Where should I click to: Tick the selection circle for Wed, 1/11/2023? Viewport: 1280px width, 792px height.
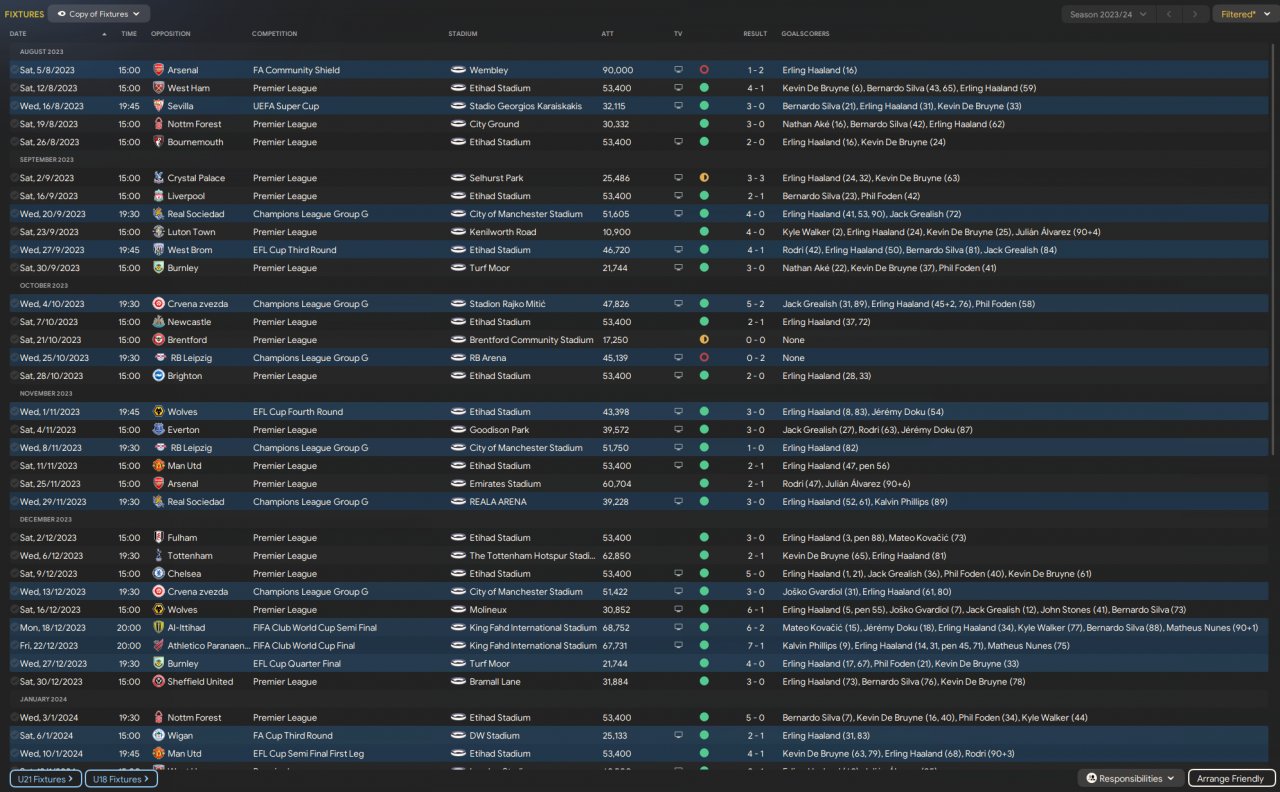pos(14,412)
